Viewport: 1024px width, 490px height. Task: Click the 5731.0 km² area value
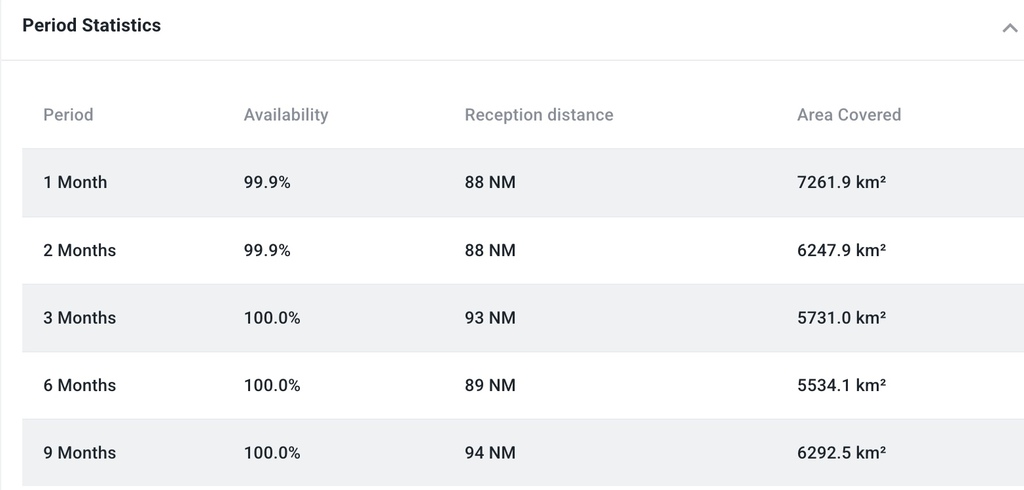click(841, 318)
